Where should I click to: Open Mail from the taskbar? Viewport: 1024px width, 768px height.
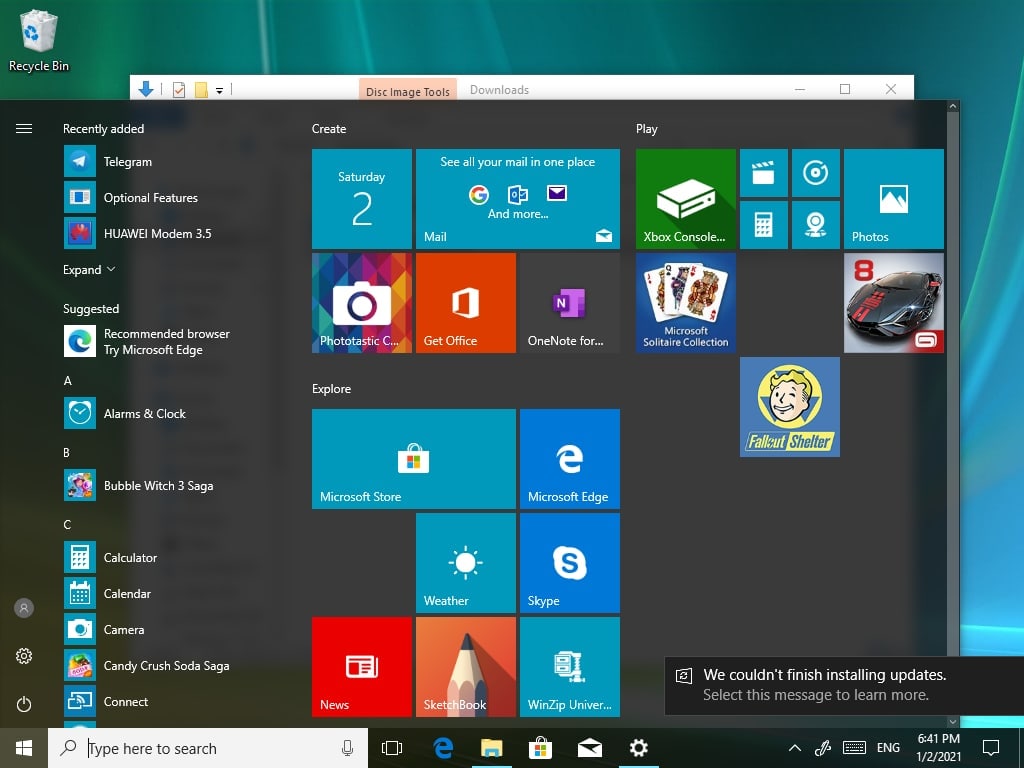click(x=590, y=748)
